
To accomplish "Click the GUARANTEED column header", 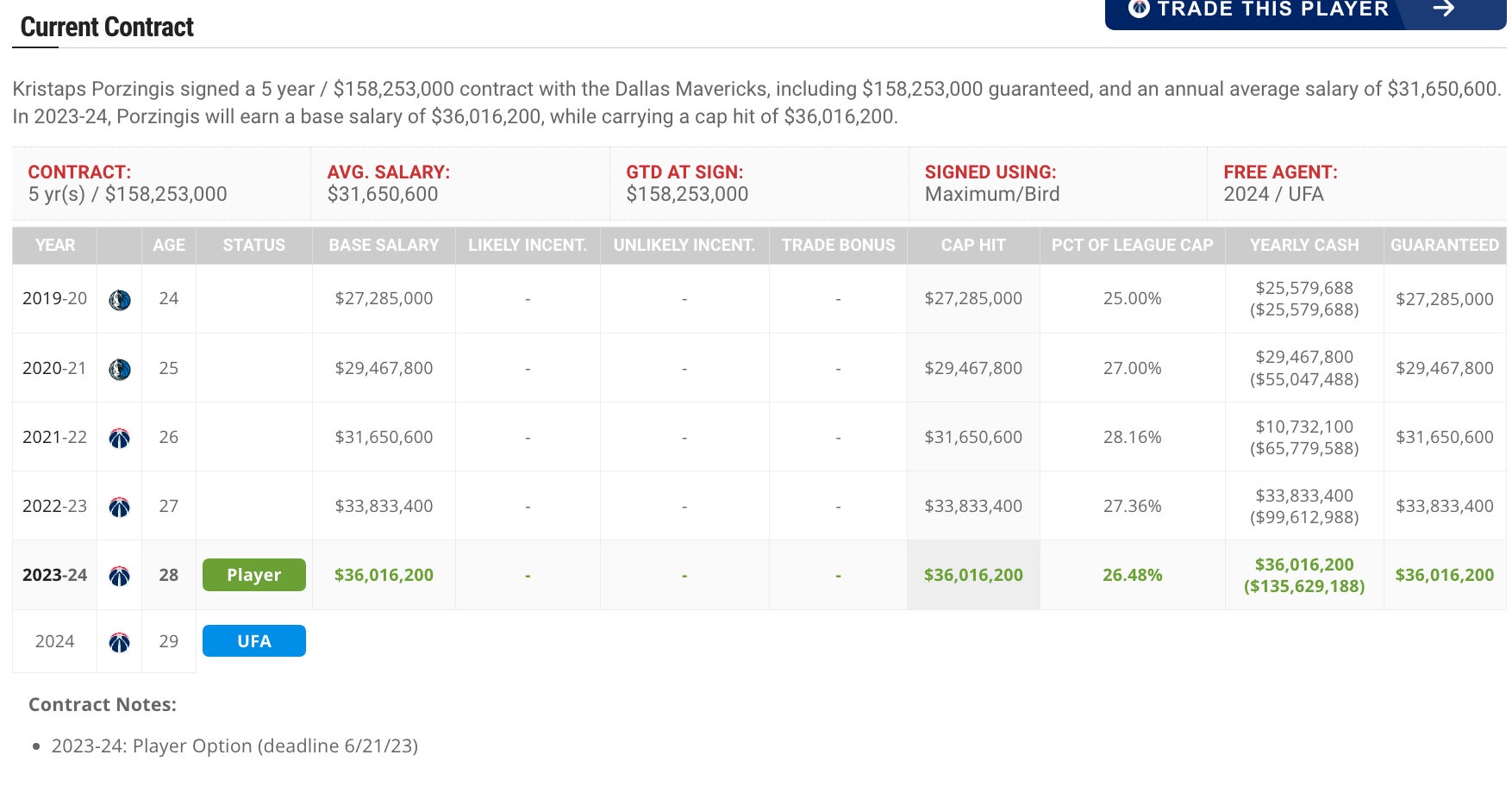I will pos(1445,246).
